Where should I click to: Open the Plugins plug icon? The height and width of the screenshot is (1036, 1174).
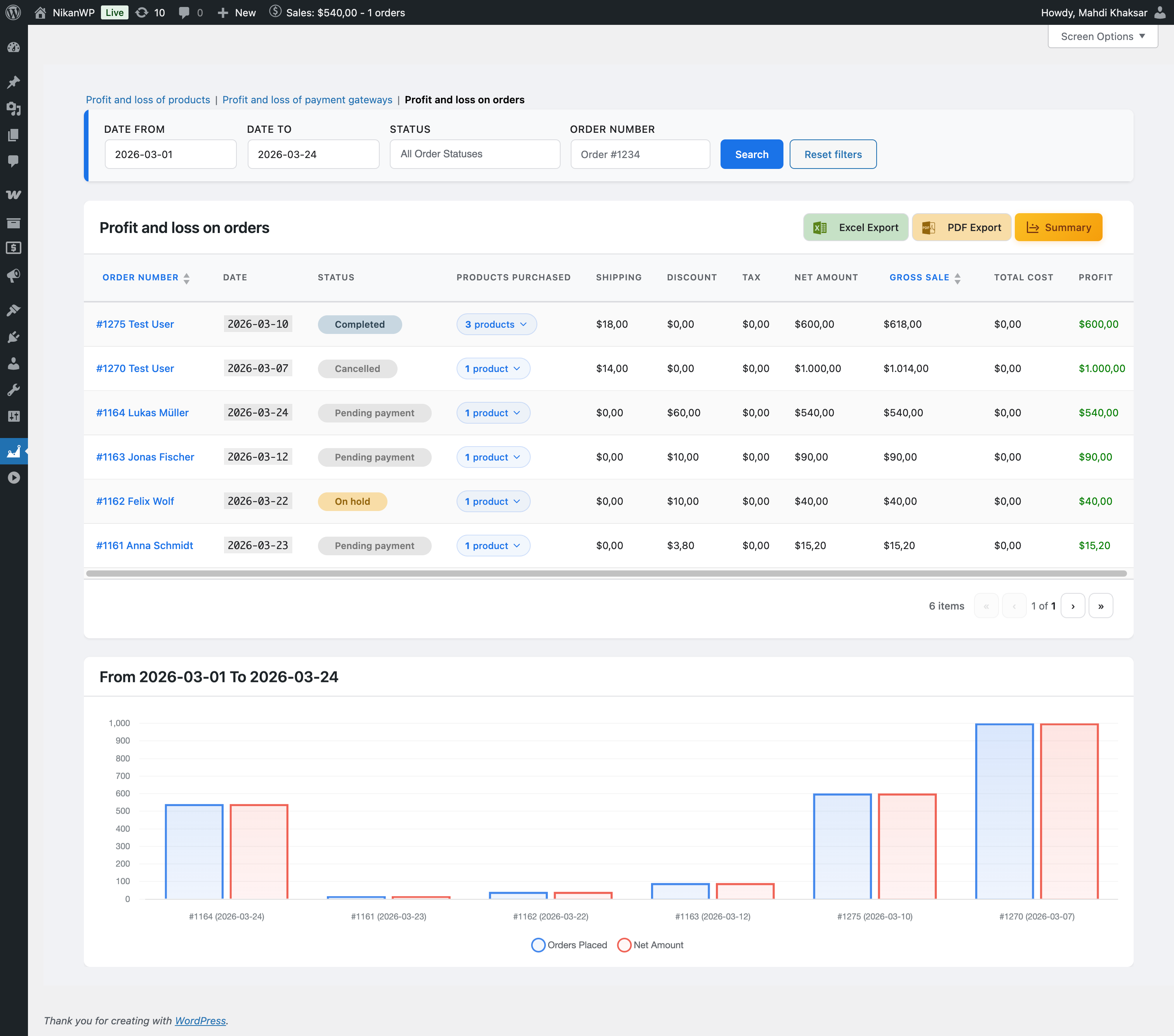coord(14,337)
